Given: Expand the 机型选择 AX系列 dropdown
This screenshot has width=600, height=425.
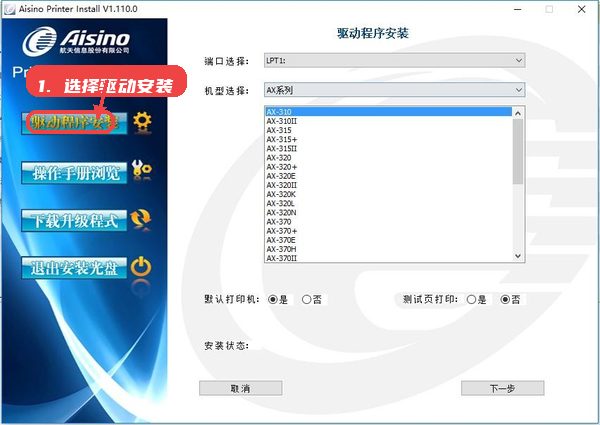Looking at the screenshot, I should [x=395, y=90].
